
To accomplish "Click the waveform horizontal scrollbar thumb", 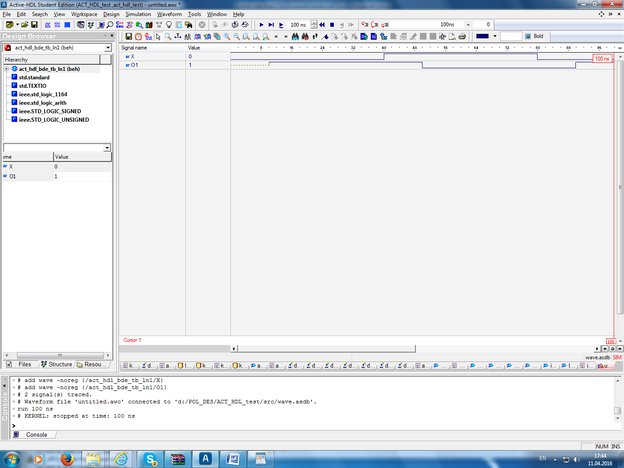I will pyautogui.click(x=326, y=349).
